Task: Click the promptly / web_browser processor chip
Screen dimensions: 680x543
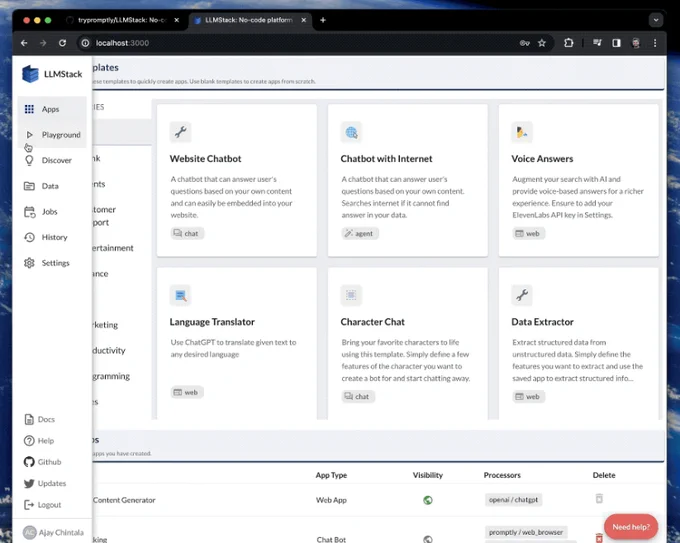Action: 526,532
